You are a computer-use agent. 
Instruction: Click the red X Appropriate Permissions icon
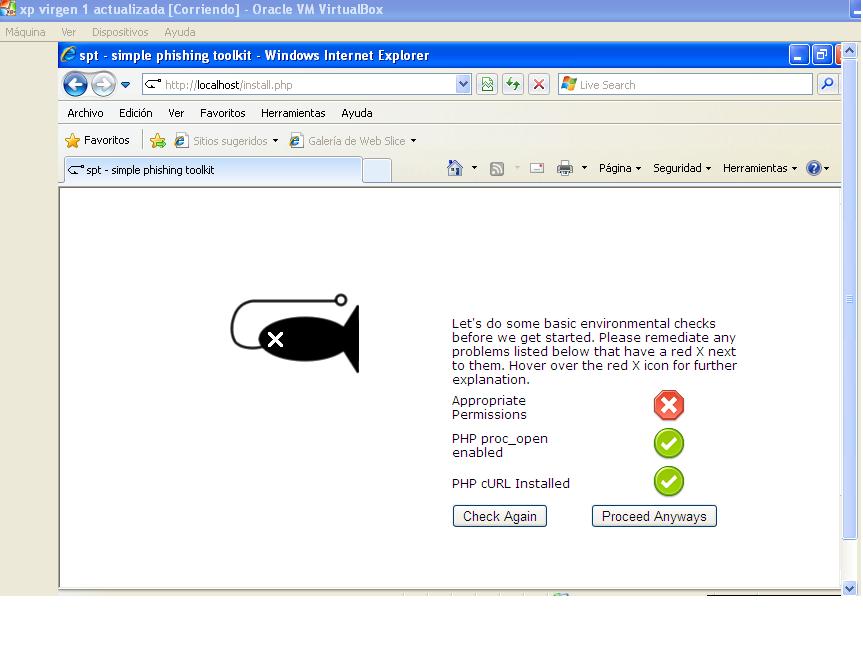[668, 405]
